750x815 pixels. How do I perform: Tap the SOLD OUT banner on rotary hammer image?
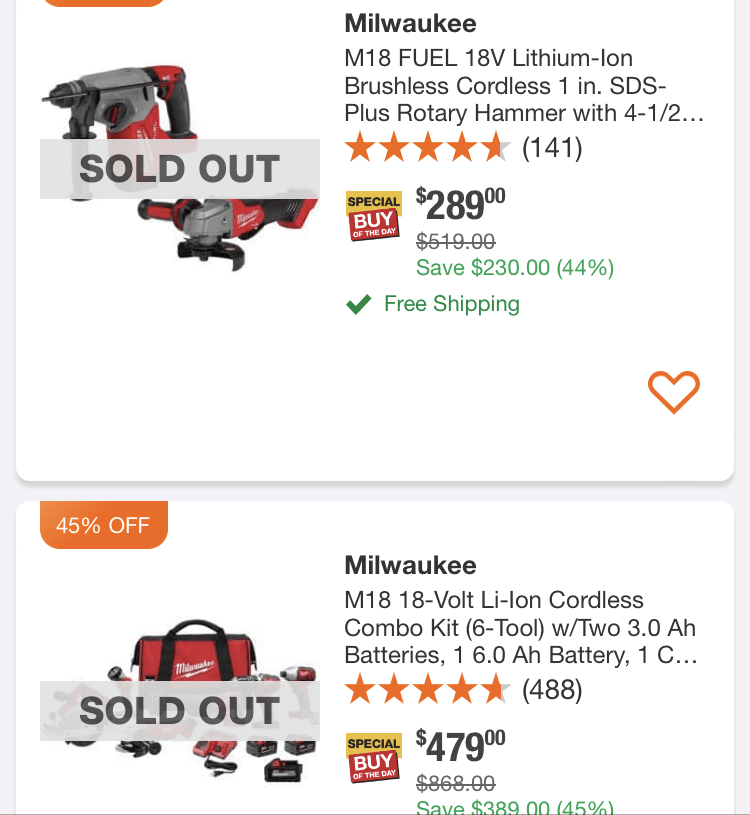(180, 169)
